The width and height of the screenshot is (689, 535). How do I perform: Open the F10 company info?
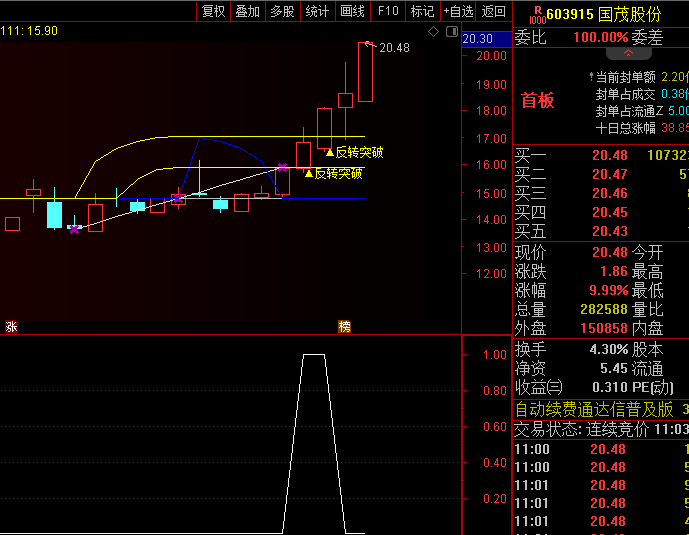[x=388, y=11]
